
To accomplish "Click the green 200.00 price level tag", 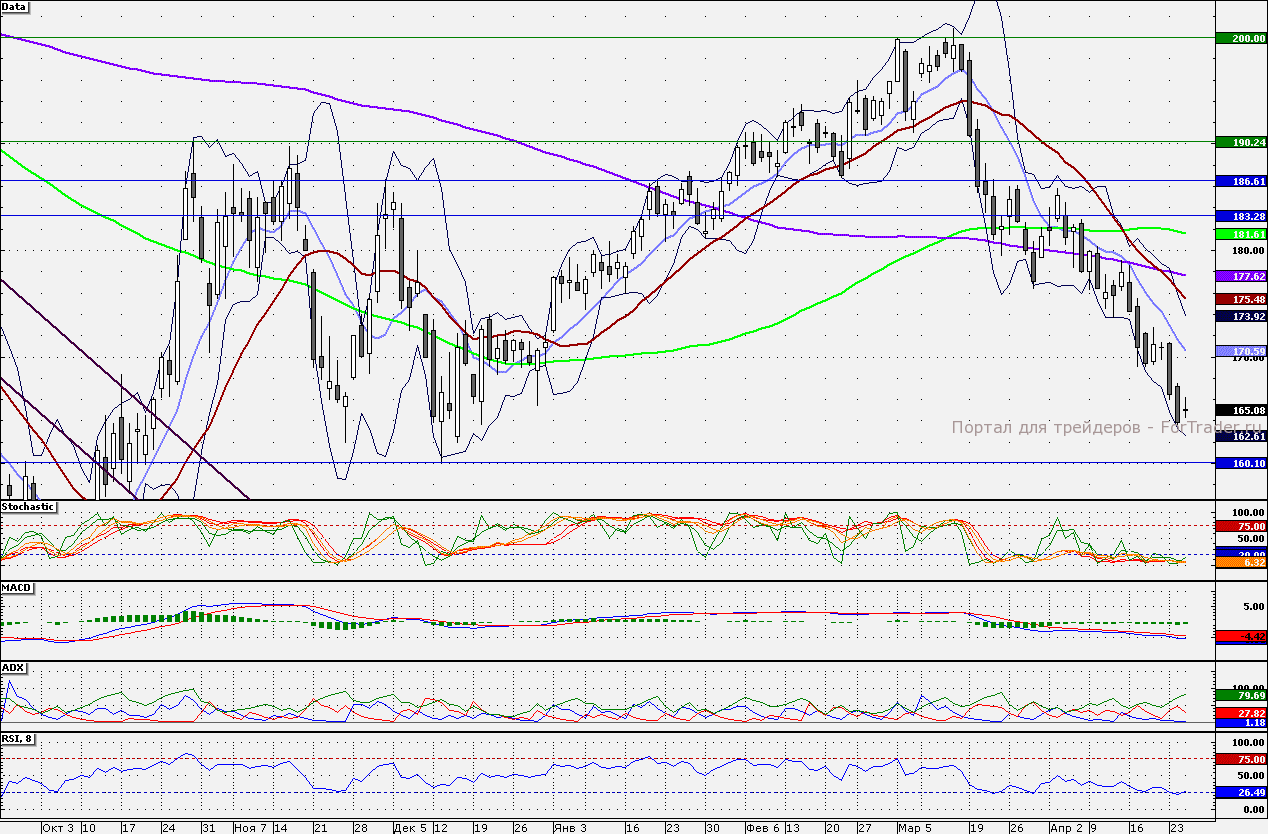I will tap(1240, 38).
